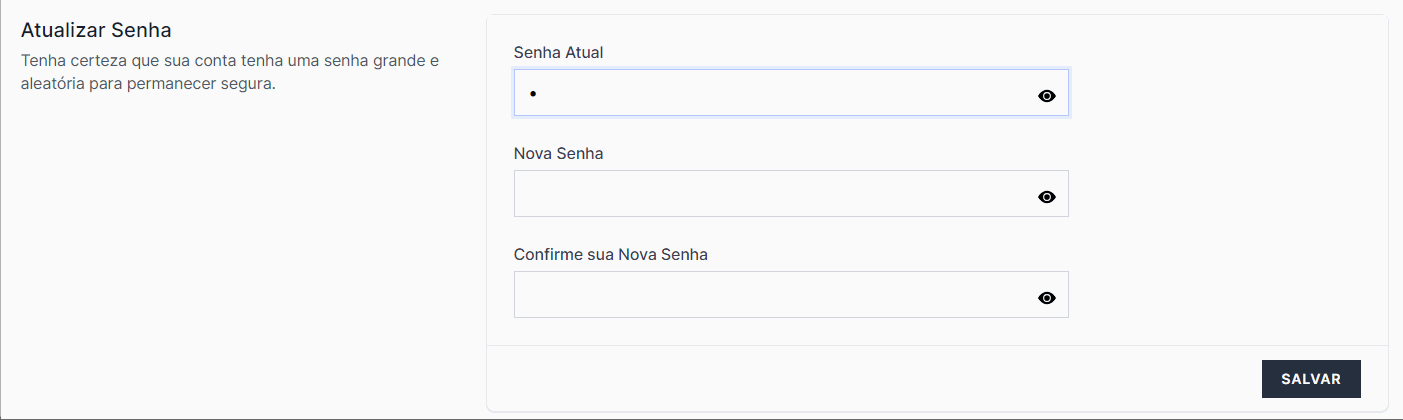Focus the Senha Atual input field
The height and width of the screenshot is (420, 1403).
point(770,93)
